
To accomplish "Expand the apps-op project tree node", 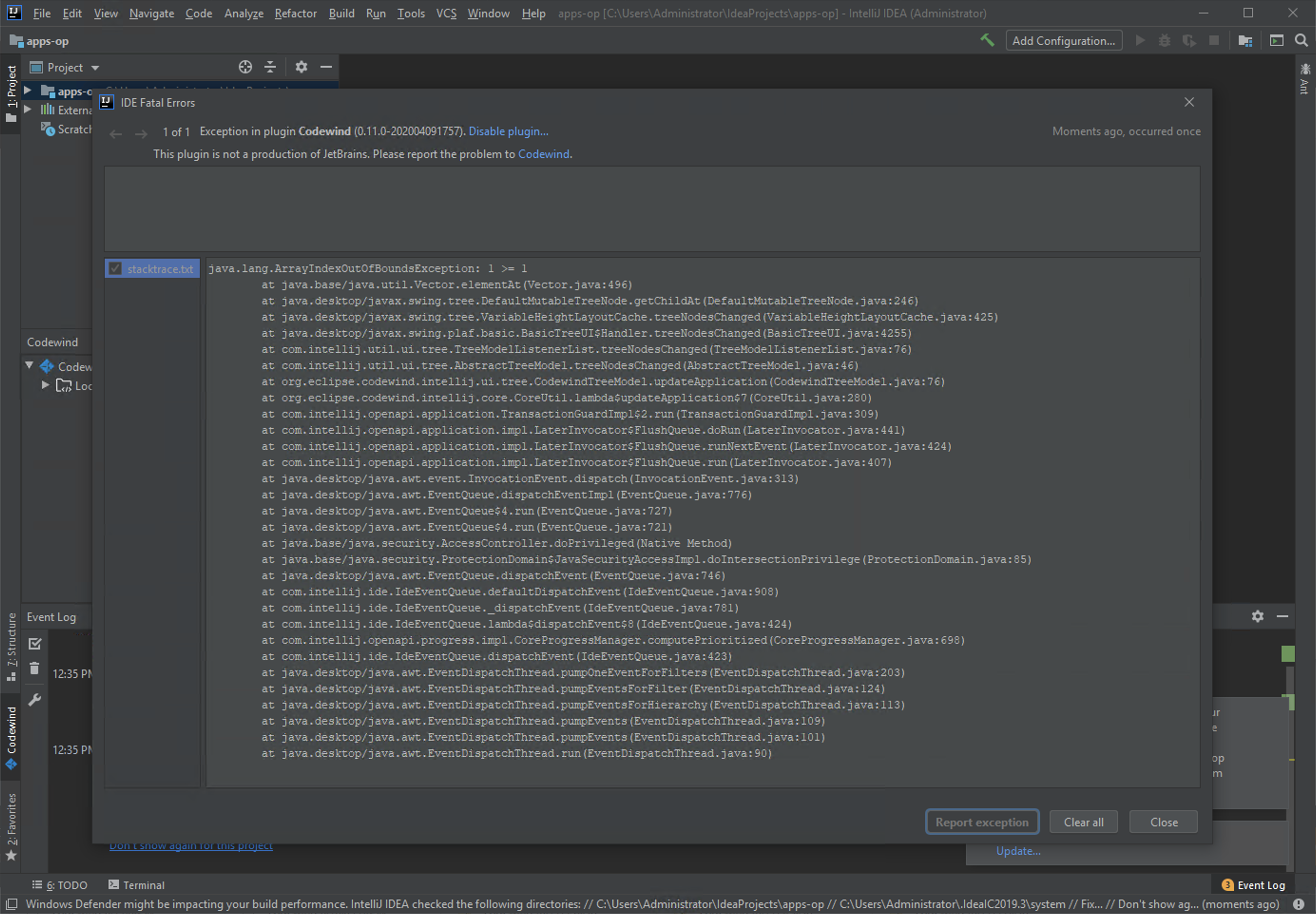I will point(27,90).
